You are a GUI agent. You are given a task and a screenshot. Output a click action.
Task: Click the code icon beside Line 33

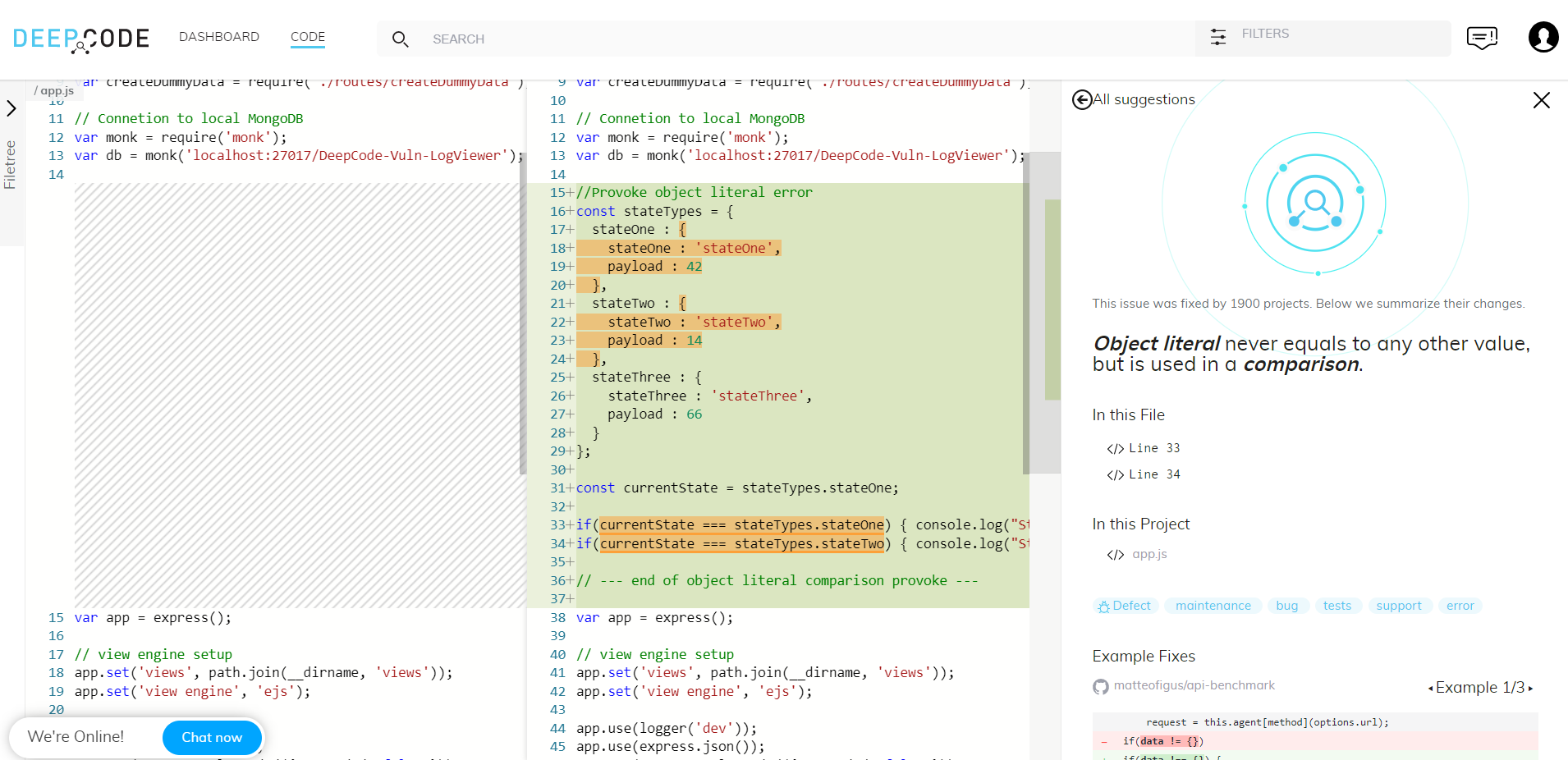coord(1115,449)
